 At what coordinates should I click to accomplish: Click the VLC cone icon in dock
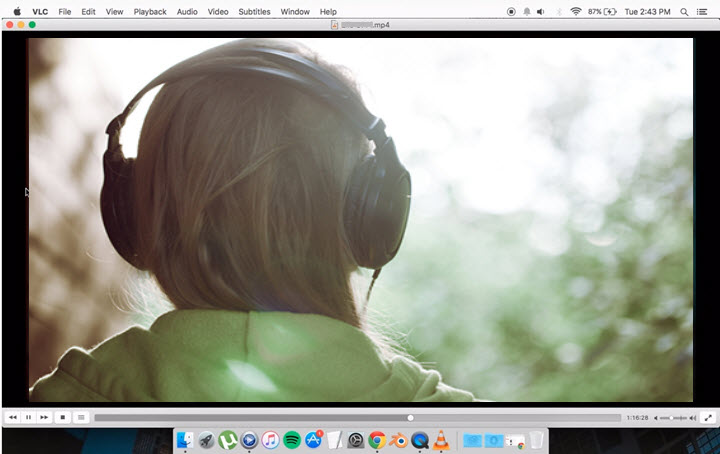441,440
